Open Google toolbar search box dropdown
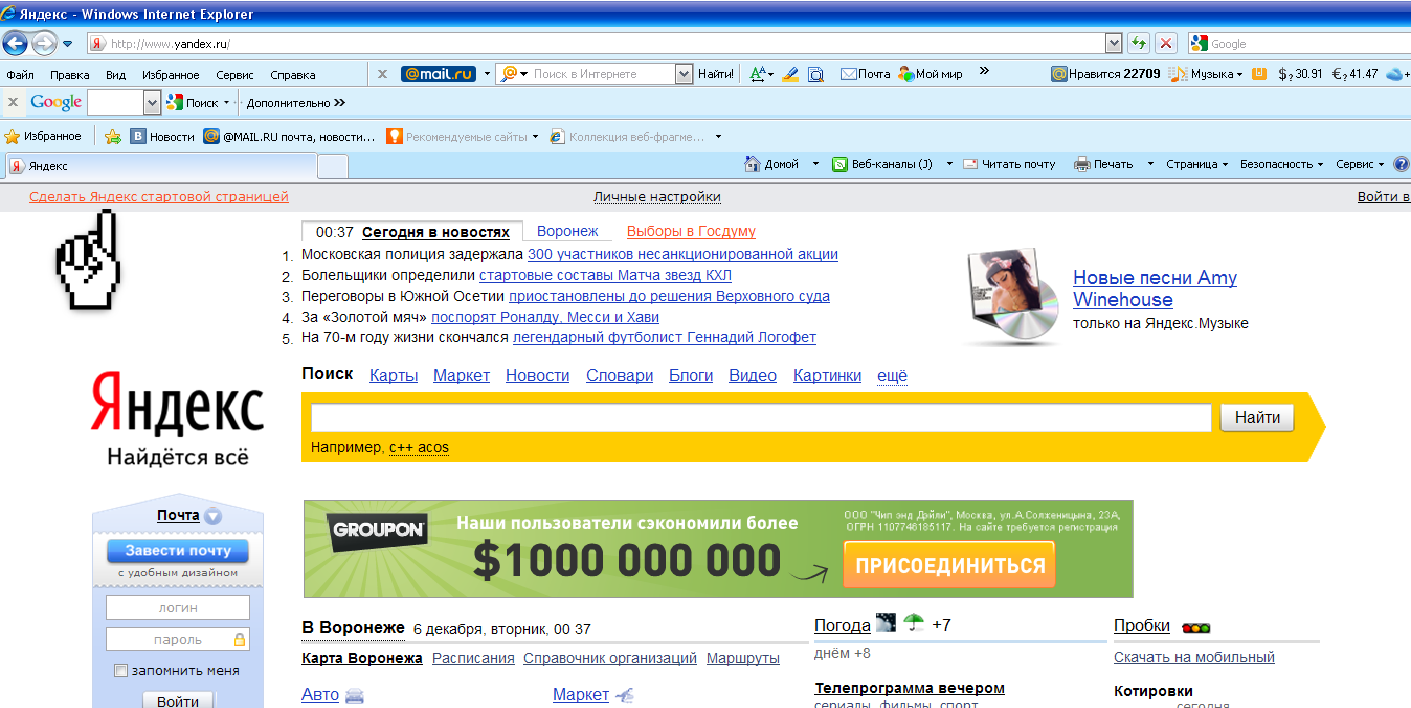This screenshot has width=1411, height=708. [152, 102]
